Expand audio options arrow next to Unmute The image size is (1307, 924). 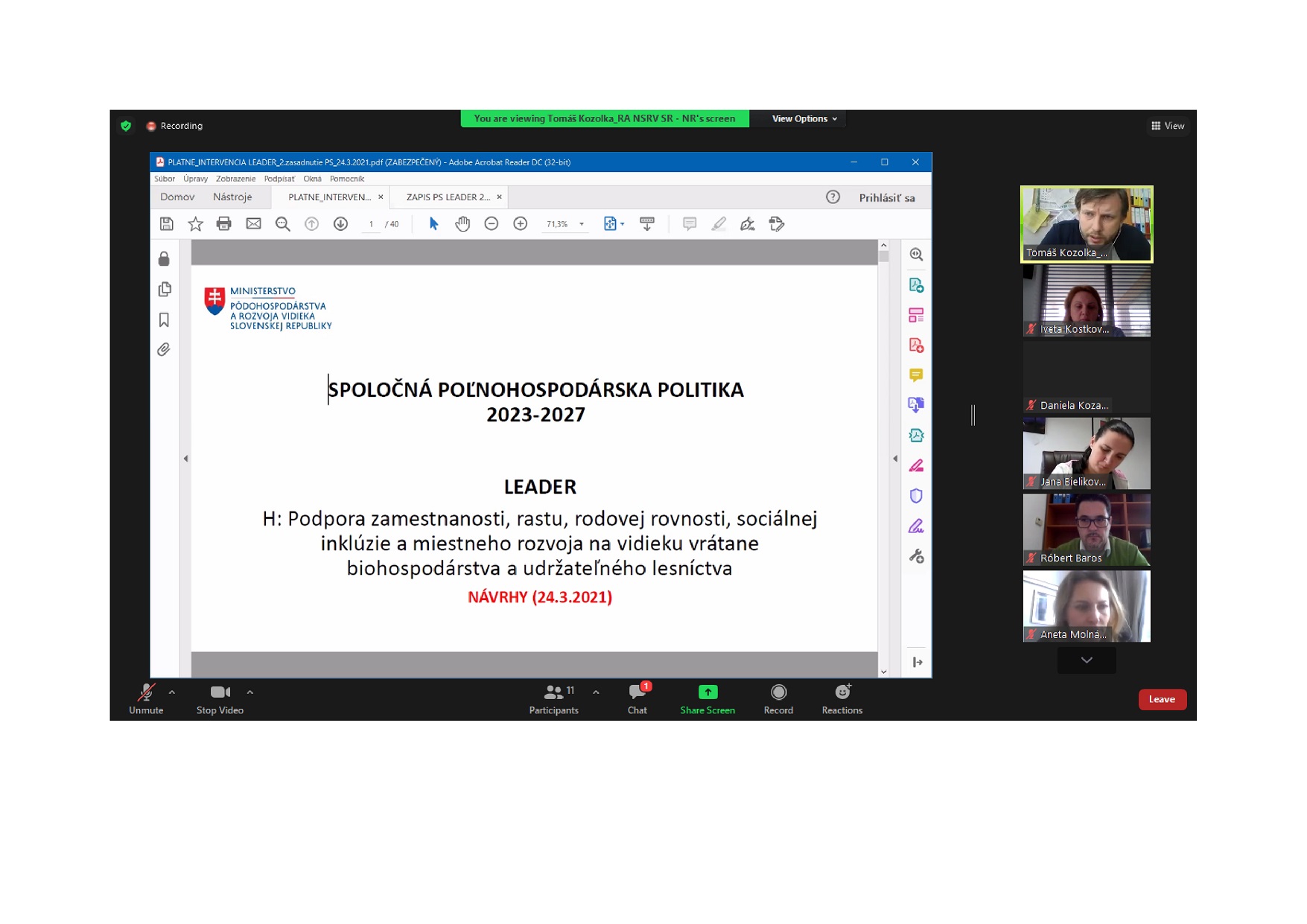172,692
